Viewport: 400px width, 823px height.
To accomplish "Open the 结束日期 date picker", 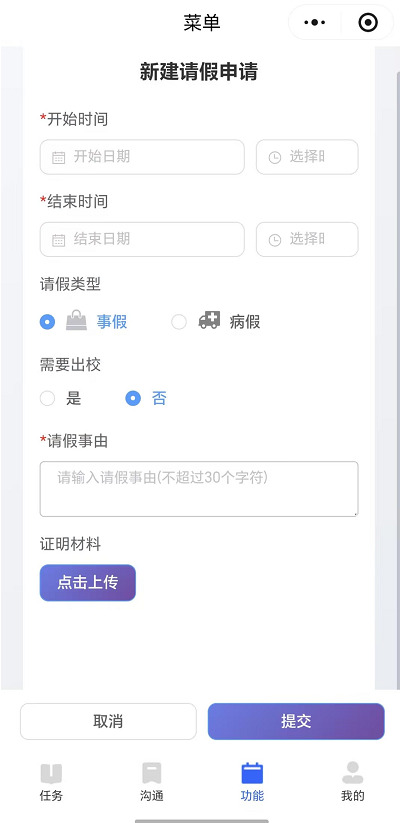I will (x=142, y=240).
